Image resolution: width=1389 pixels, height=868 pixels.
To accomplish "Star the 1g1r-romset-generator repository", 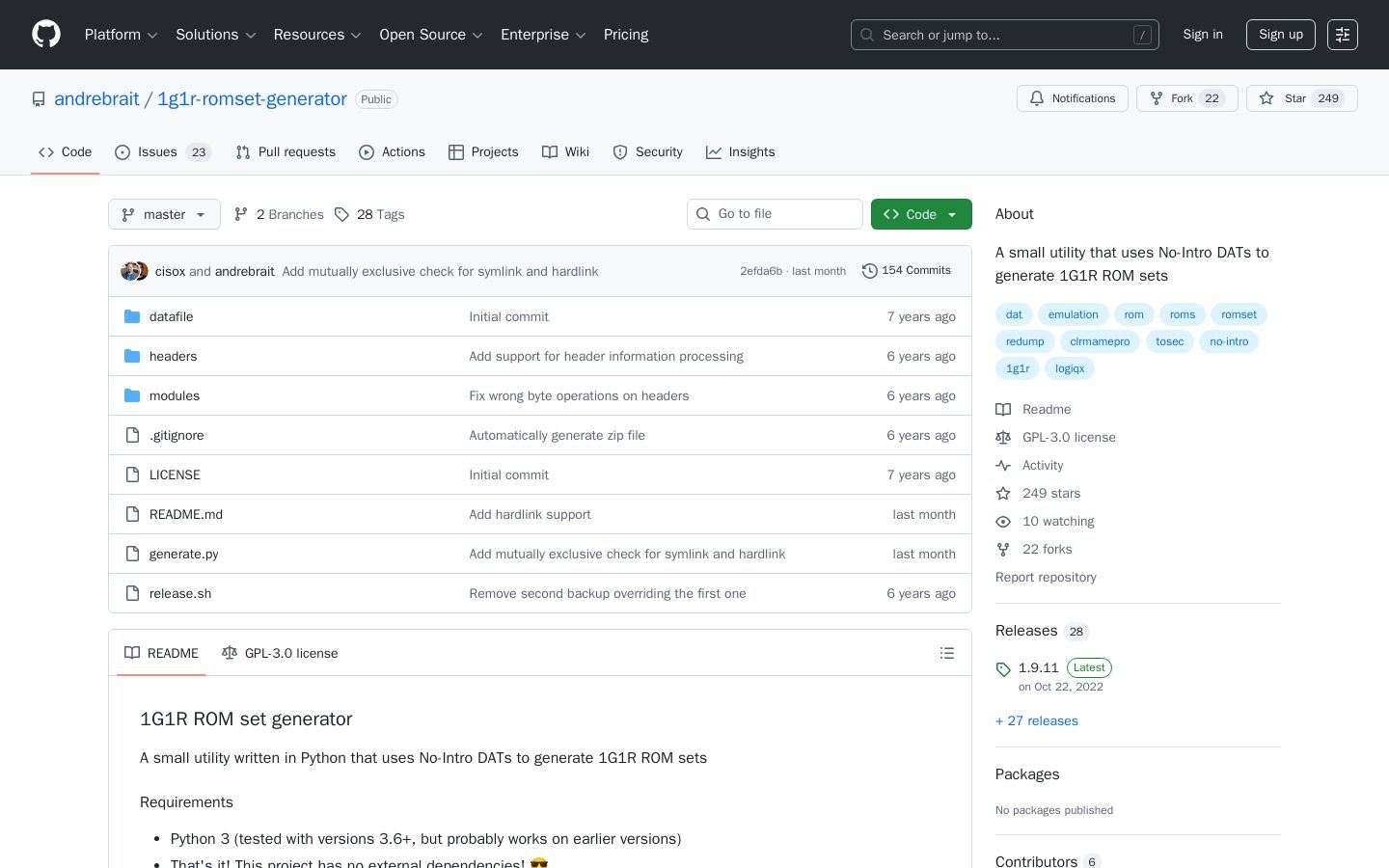I will pyautogui.click(x=1302, y=98).
